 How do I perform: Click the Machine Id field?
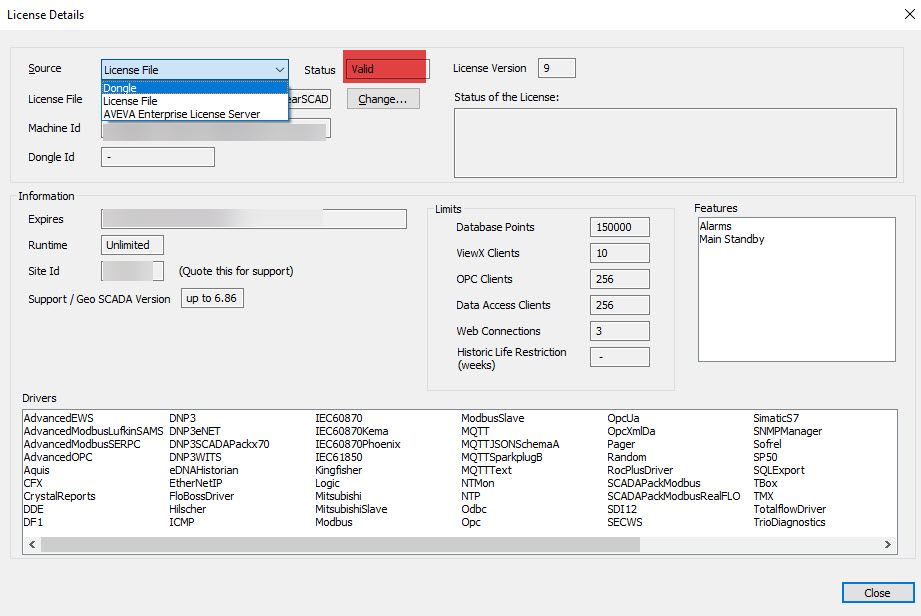pos(216,128)
